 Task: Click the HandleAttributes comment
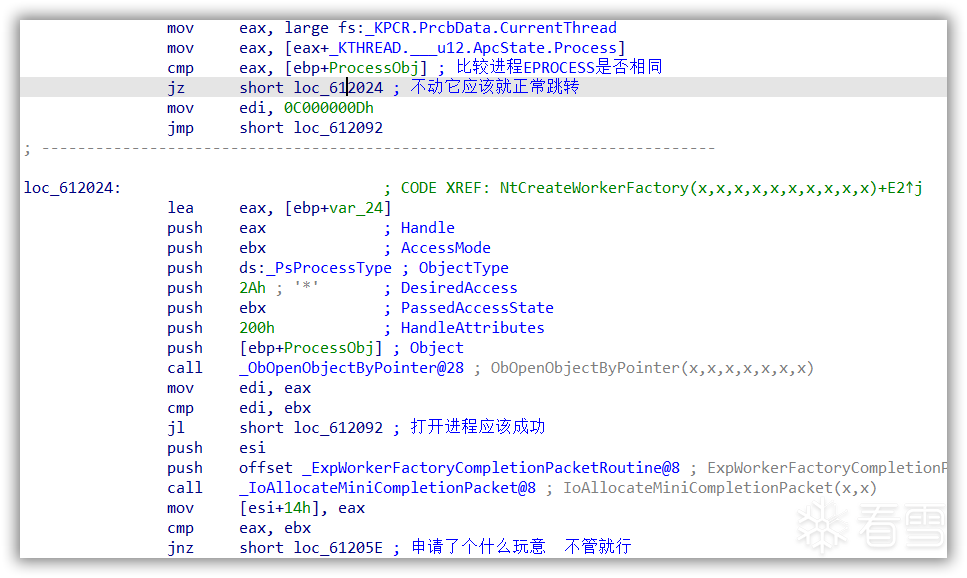click(472, 328)
